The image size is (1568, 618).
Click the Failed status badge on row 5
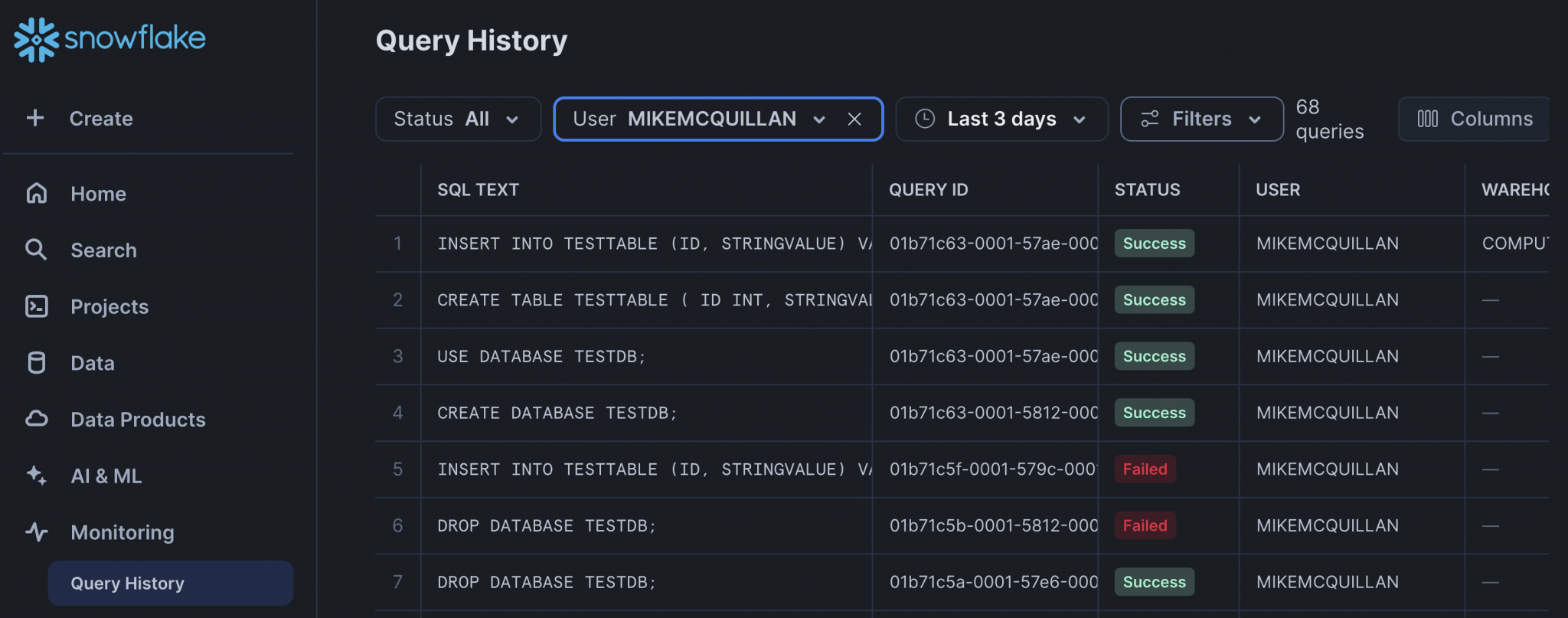(1145, 469)
